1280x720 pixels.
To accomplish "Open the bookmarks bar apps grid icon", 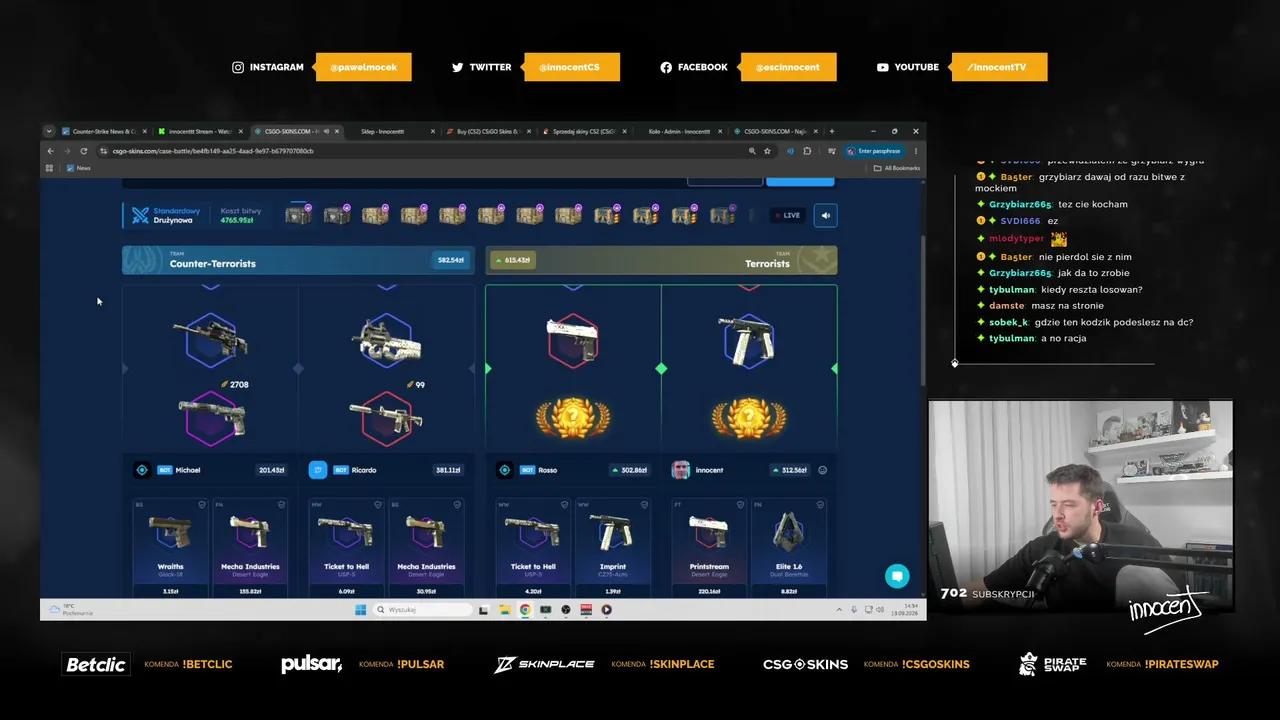I will tap(49, 168).
